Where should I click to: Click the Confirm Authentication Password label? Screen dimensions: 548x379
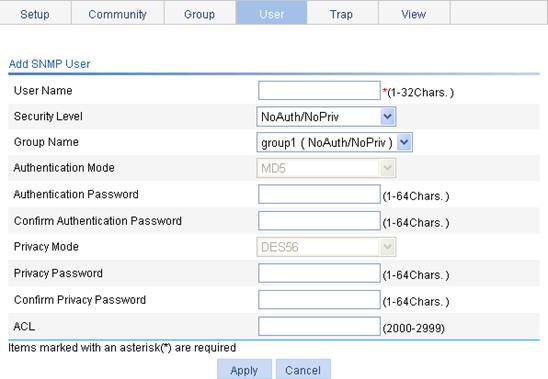click(98, 221)
